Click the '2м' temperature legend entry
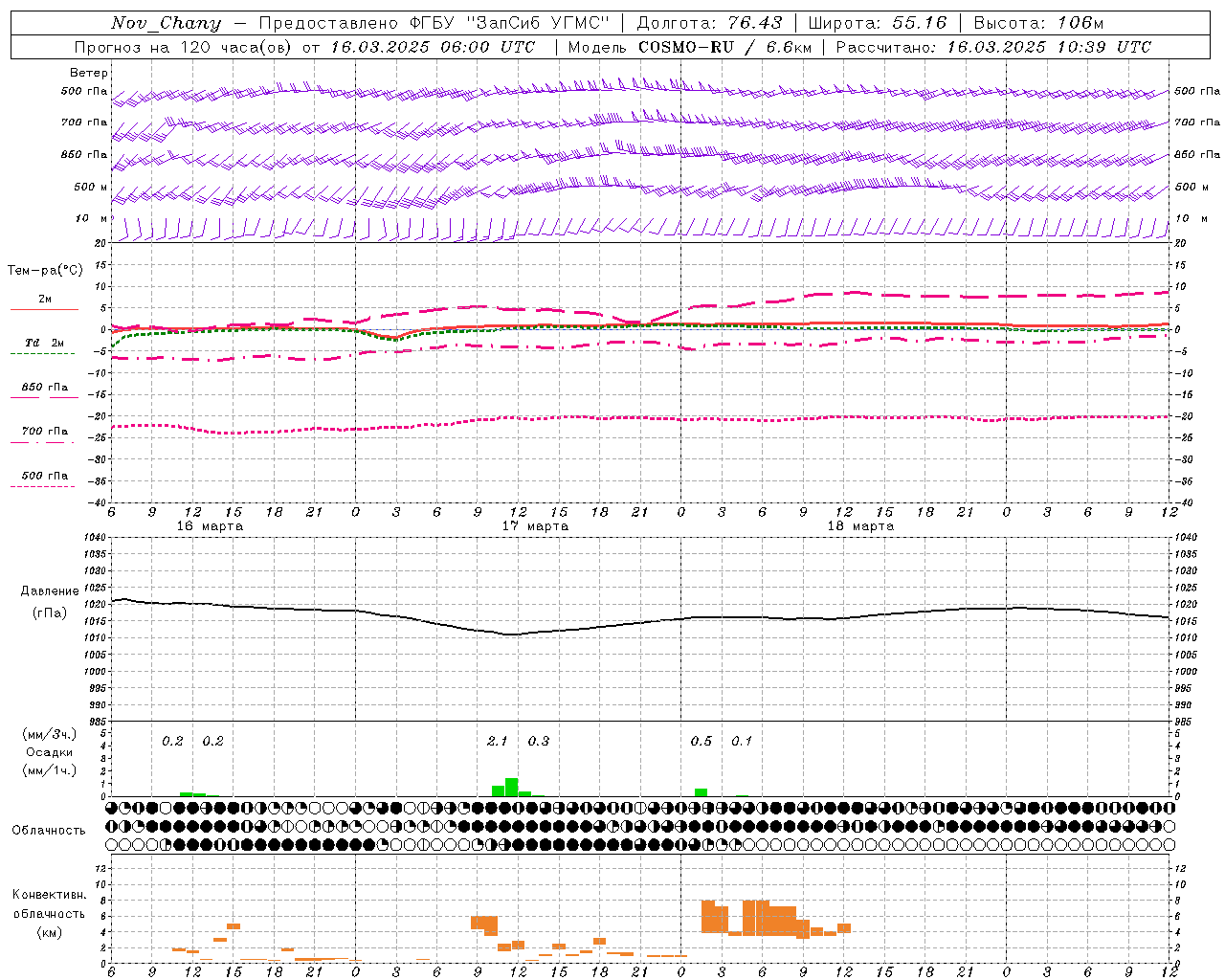The width and height of the screenshot is (1225, 980). 45,299
